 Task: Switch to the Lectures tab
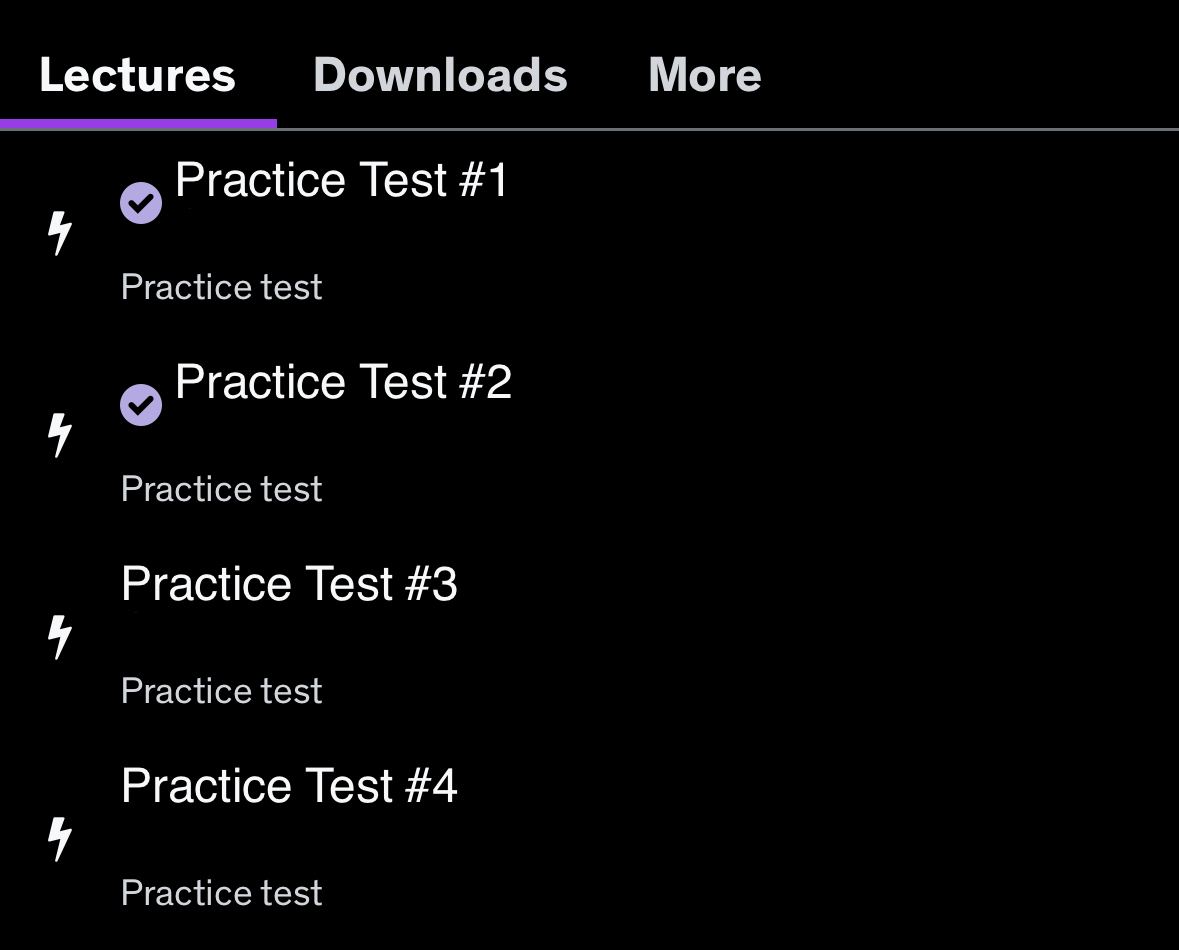coord(137,76)
